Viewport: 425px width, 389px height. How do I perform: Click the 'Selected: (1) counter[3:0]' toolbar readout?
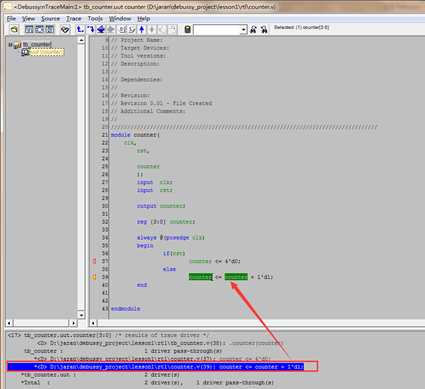(302, 27)
